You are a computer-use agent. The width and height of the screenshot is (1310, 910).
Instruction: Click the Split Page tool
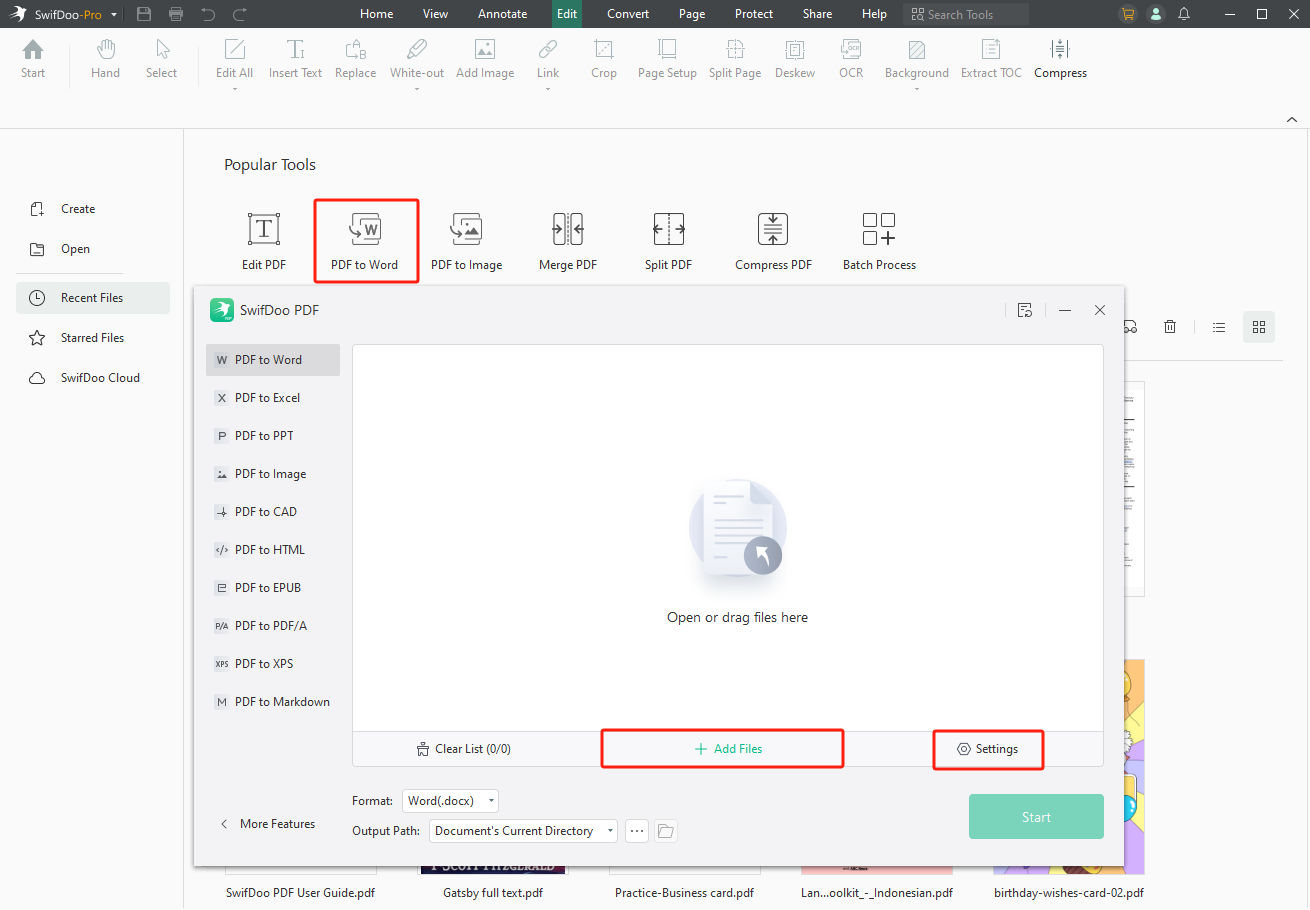click(x=735, y=59)
